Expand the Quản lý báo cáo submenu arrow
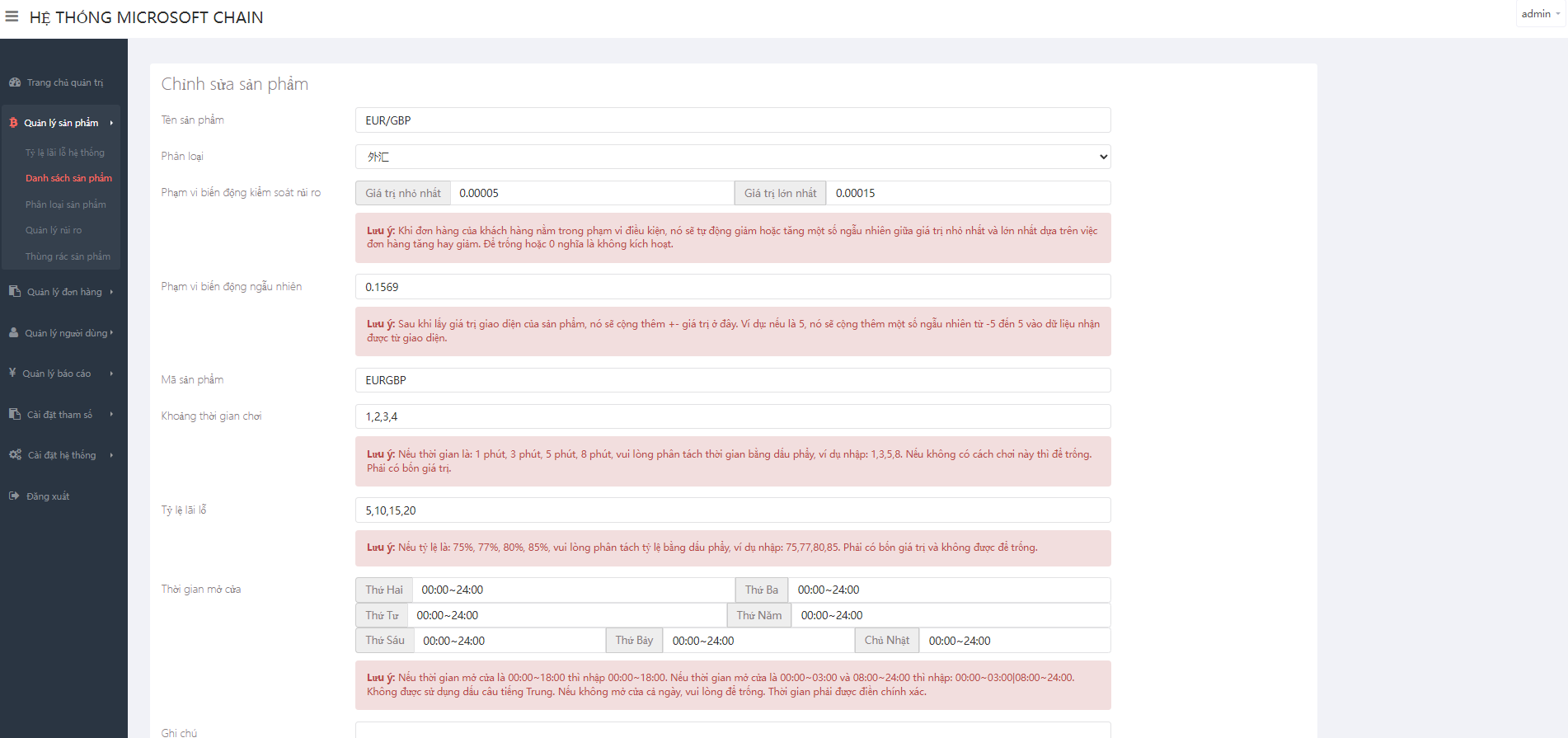 pyautogui.click(x=111, y=374)
